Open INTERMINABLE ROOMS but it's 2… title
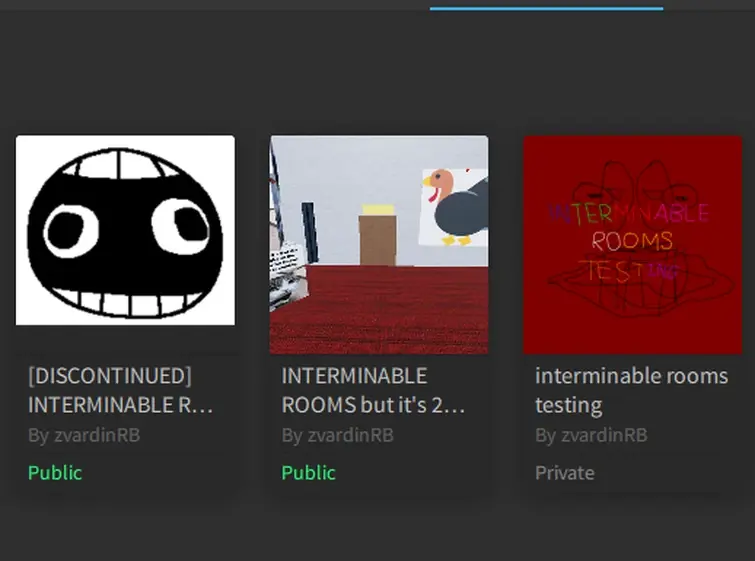 pyautogui.click(x=374, y=390)
